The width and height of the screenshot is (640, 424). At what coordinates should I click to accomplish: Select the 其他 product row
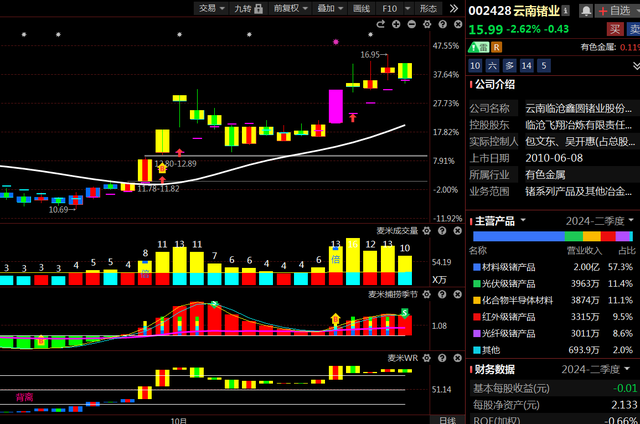(553, 350)
